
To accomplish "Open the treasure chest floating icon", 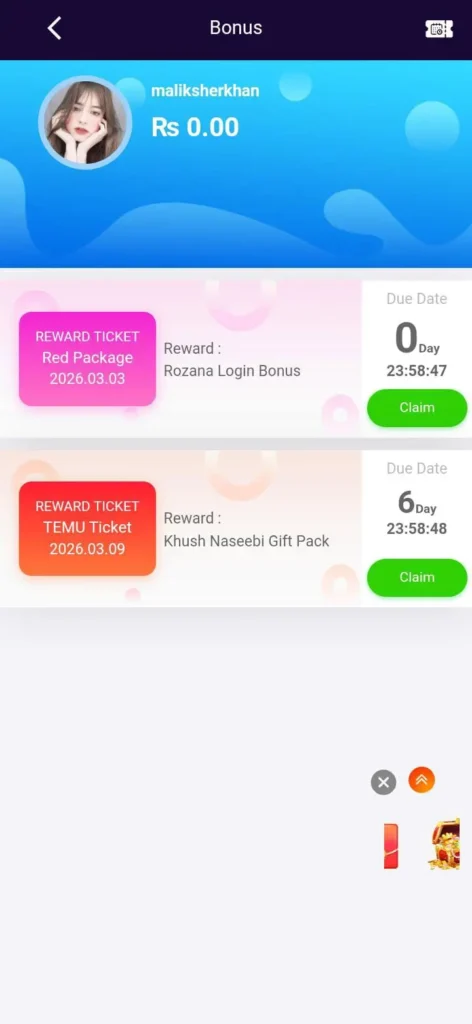I will tap(445, 844).
